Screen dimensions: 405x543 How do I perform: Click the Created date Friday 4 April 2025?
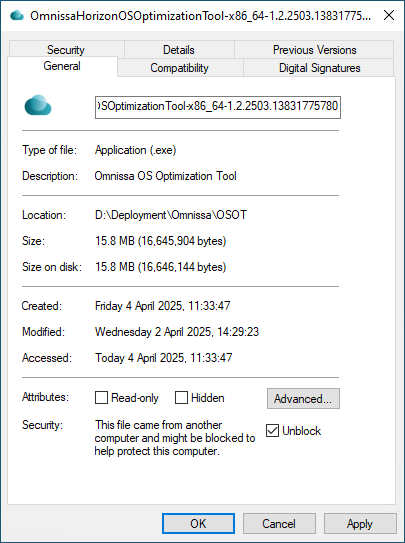coord(163,306)
